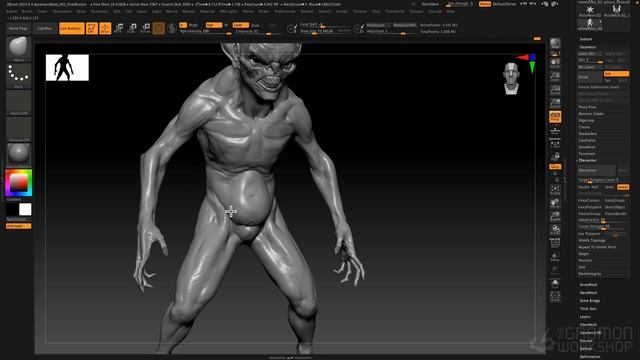This screenshot has width=640, height=360.
Task: Toggle Smt option next to Divide
Action: coord(616,73)
